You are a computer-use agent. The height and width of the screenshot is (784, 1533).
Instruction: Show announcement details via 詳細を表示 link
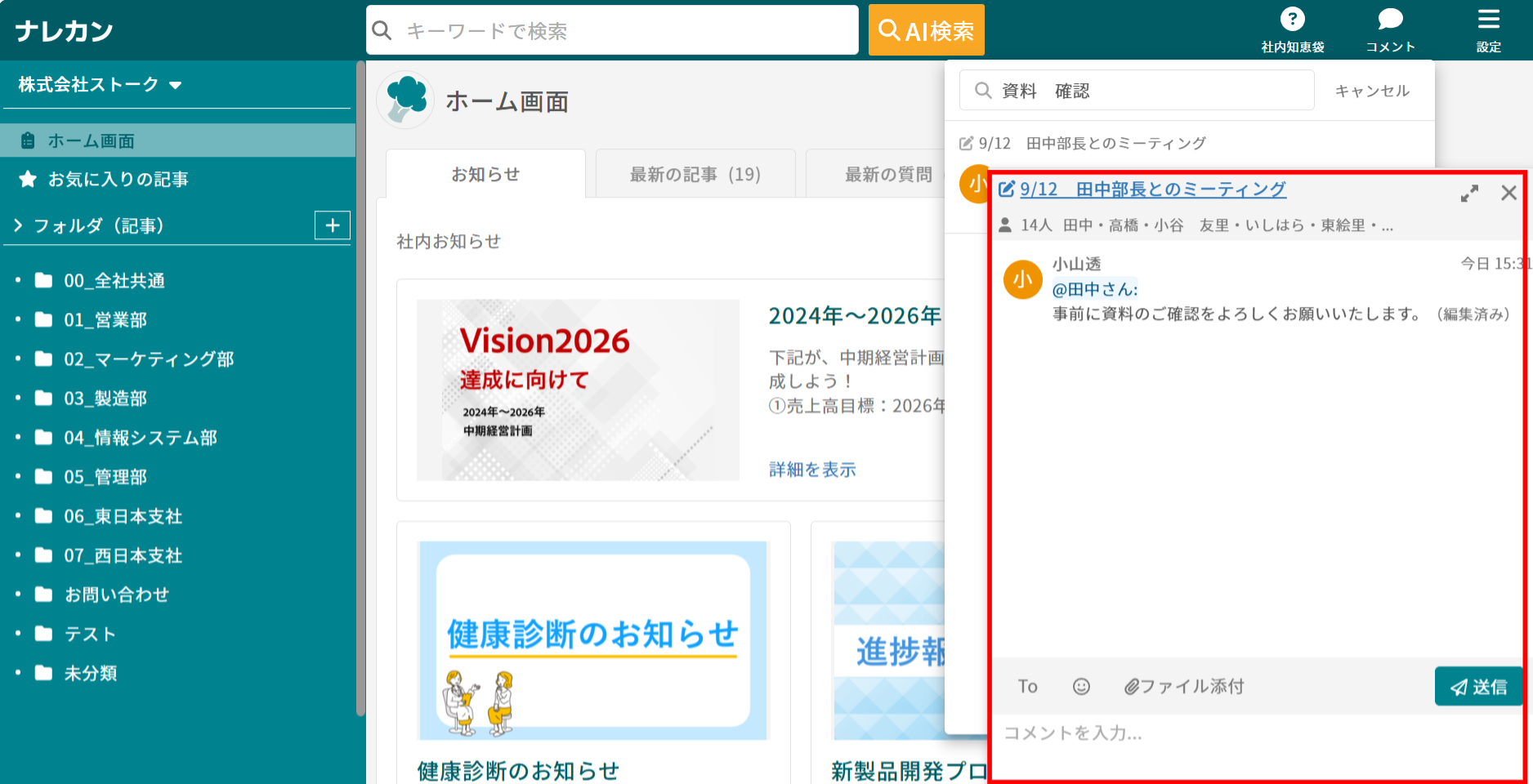point(811,470)
